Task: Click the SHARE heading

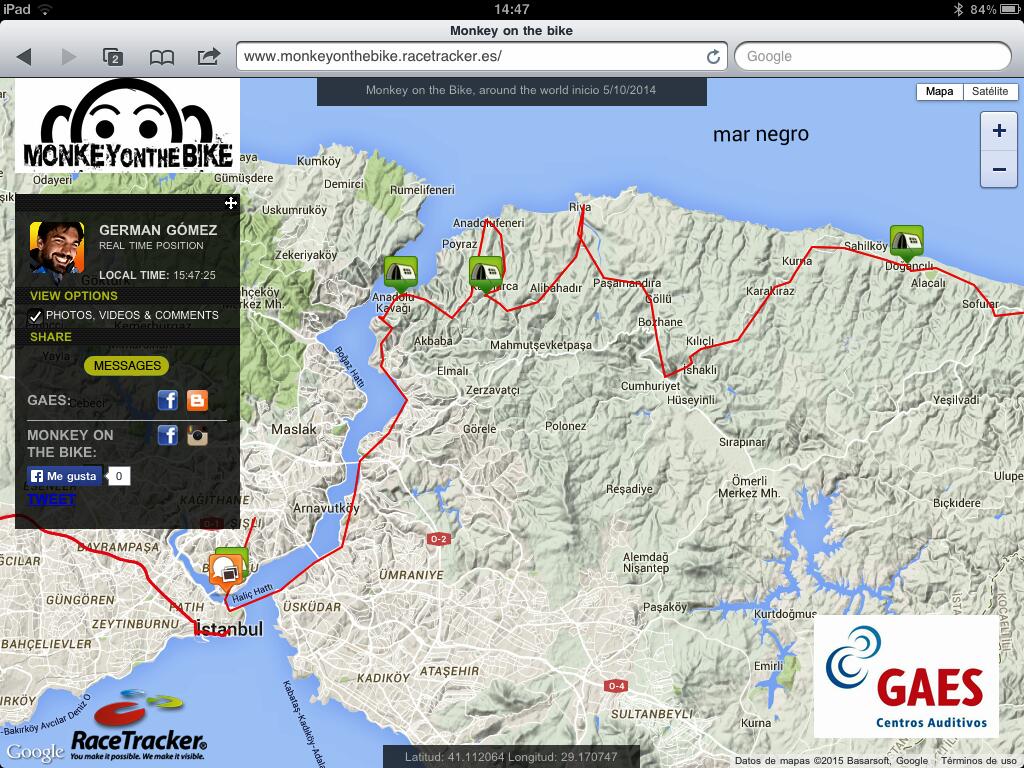Action: (x=51, y=337)
